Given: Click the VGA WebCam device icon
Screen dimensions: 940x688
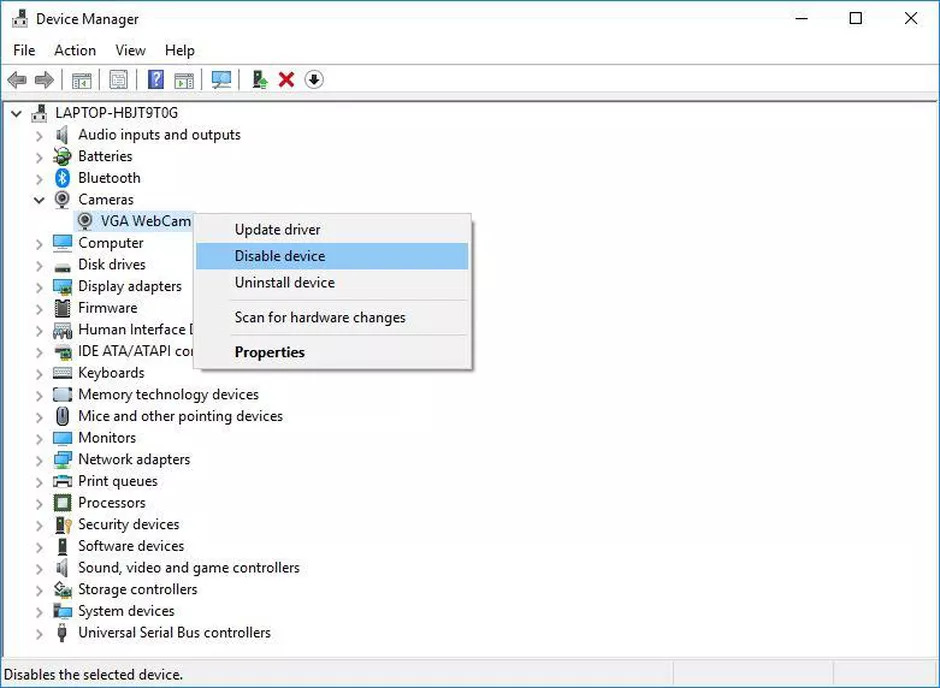Looking at the screenshot, I should tap(85, 221).
